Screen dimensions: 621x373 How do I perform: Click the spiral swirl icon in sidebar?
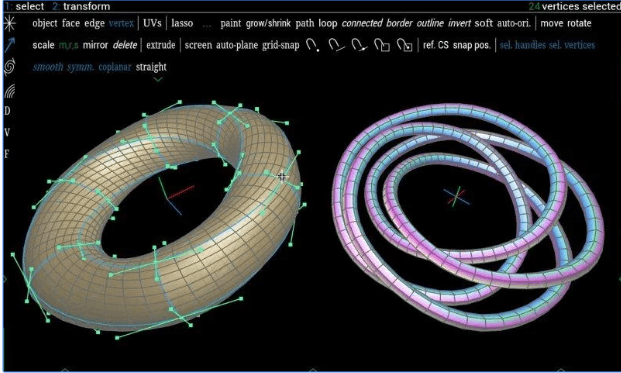10,67
